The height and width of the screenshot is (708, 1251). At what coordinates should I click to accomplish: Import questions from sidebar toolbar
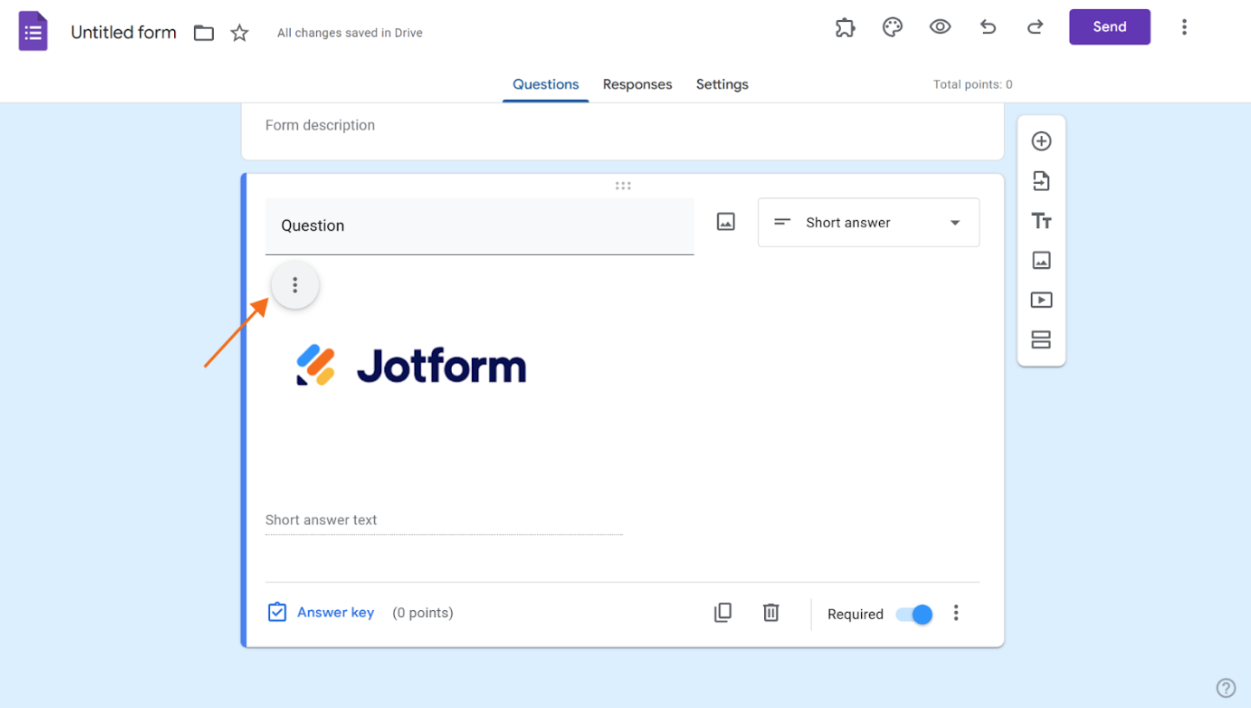click(x=1041, y=181)
